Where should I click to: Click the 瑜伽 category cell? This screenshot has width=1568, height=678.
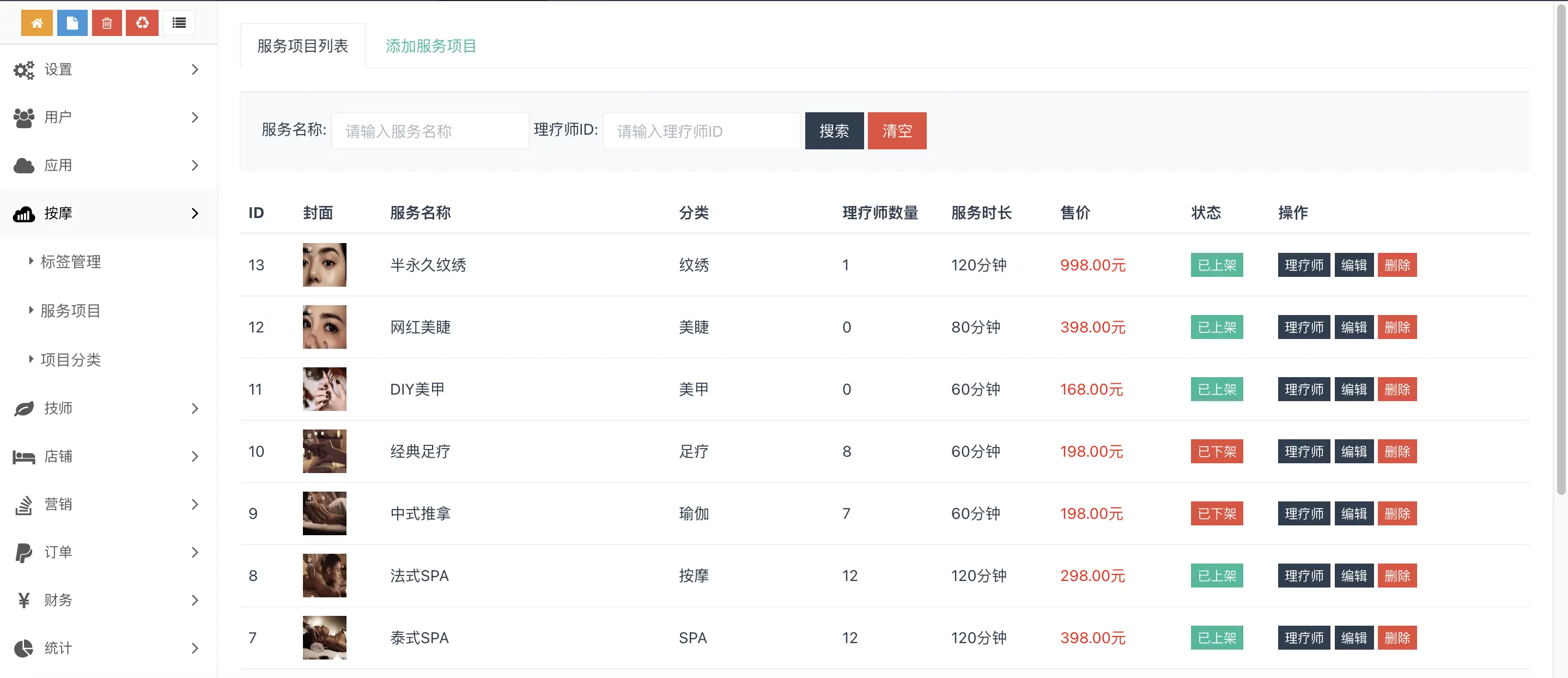pyautogui.click(x=694, y=513)
